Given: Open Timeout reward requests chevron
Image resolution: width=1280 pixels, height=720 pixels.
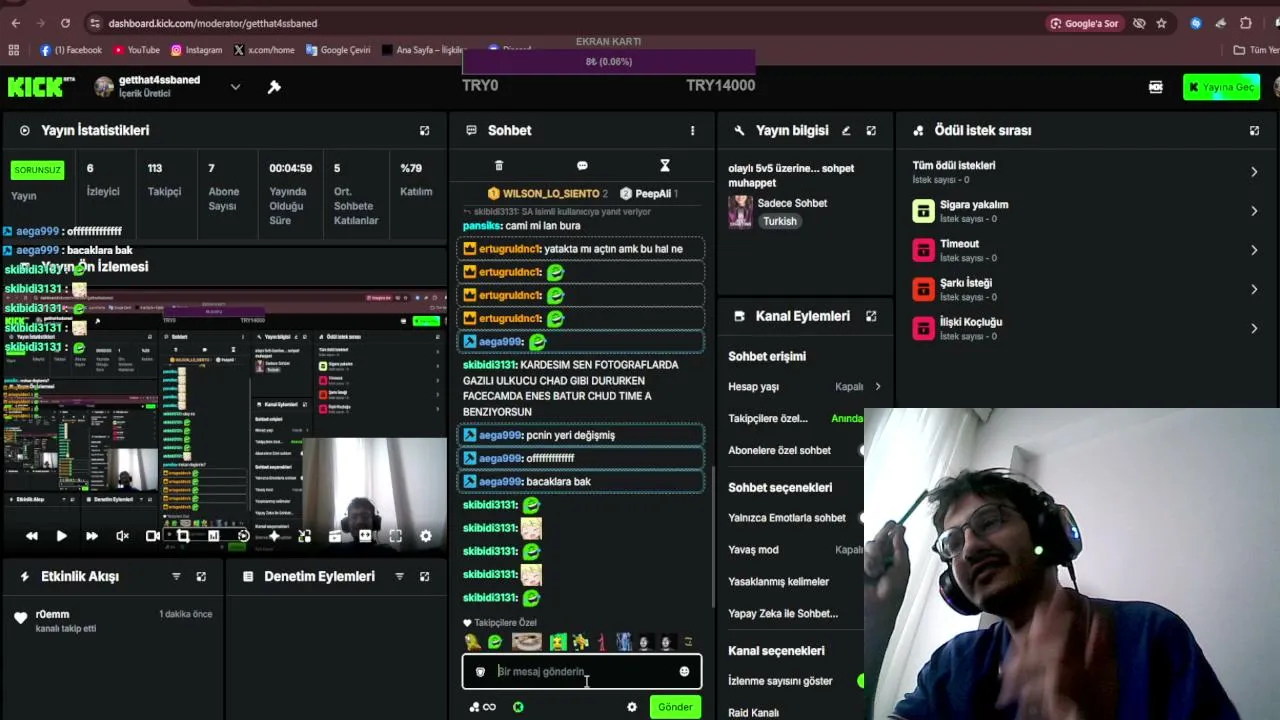Looking at the screenshot, I should (x=1254, y=250).
